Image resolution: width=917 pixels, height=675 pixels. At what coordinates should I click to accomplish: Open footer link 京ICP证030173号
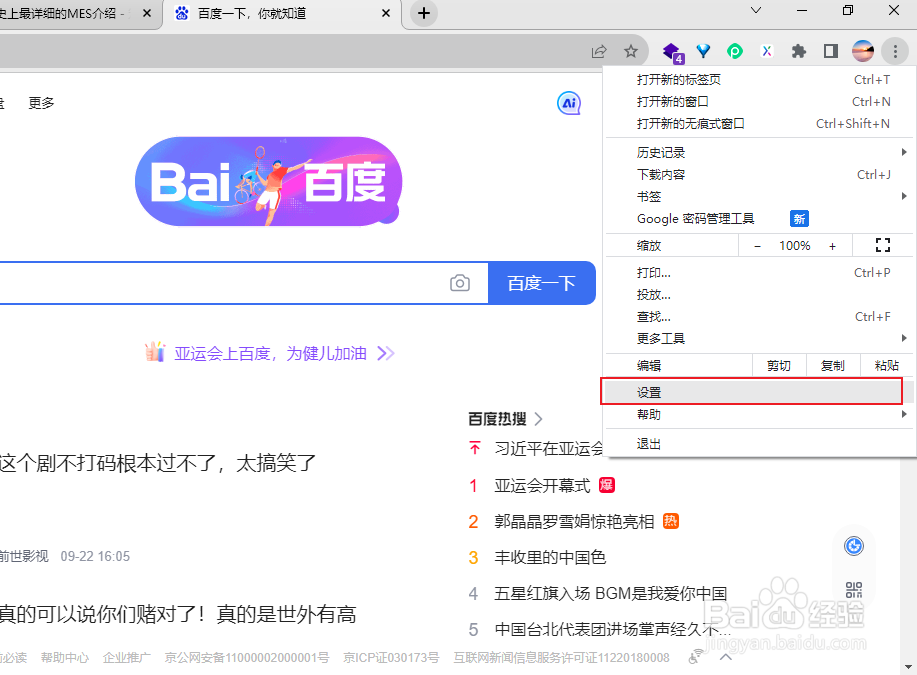pos(391,657)
